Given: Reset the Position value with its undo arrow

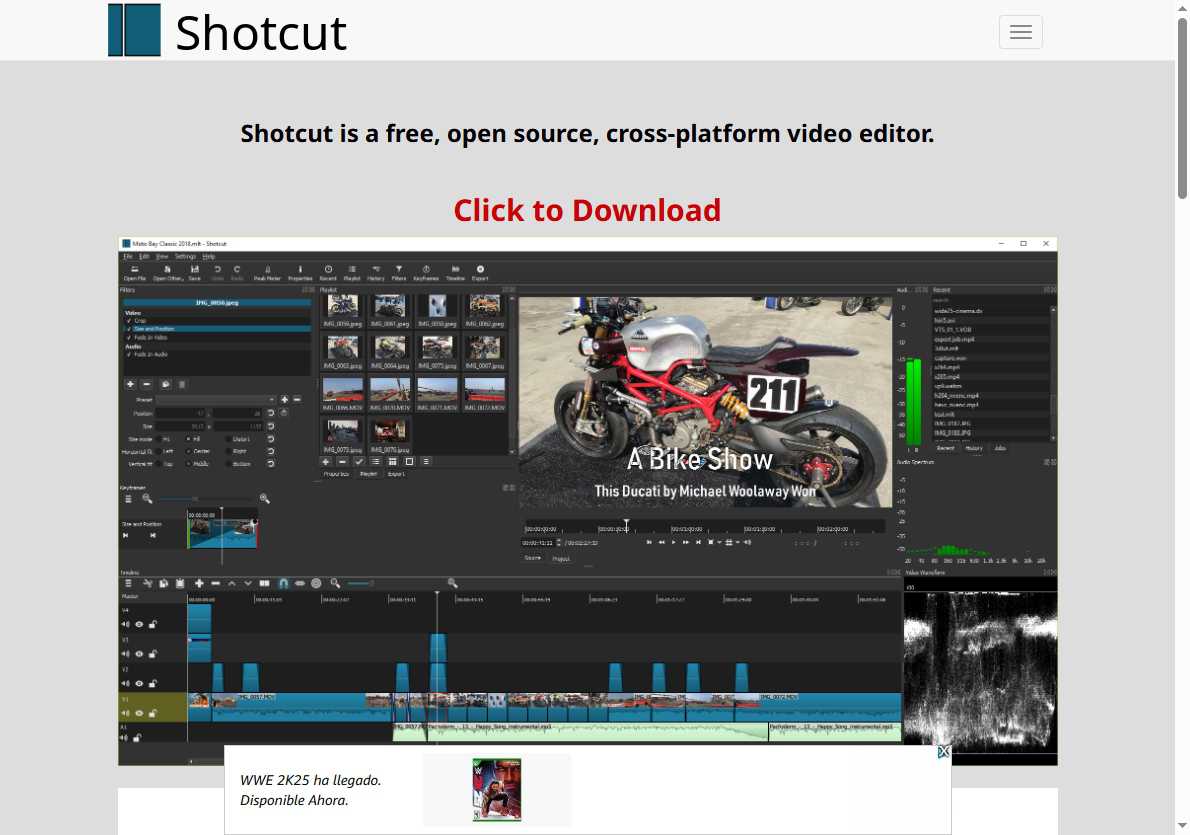Looking at the screenshot, I should (x=271, y=413).
